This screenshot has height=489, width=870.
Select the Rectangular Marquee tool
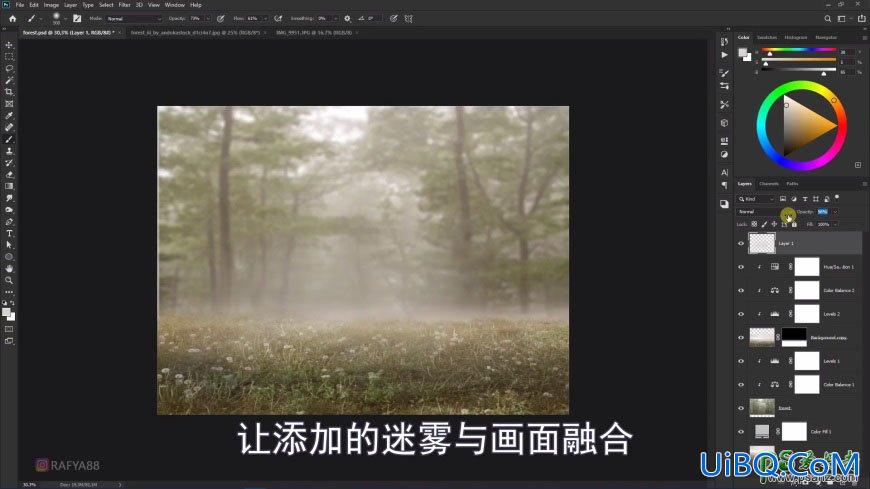[x=9, y=57]
